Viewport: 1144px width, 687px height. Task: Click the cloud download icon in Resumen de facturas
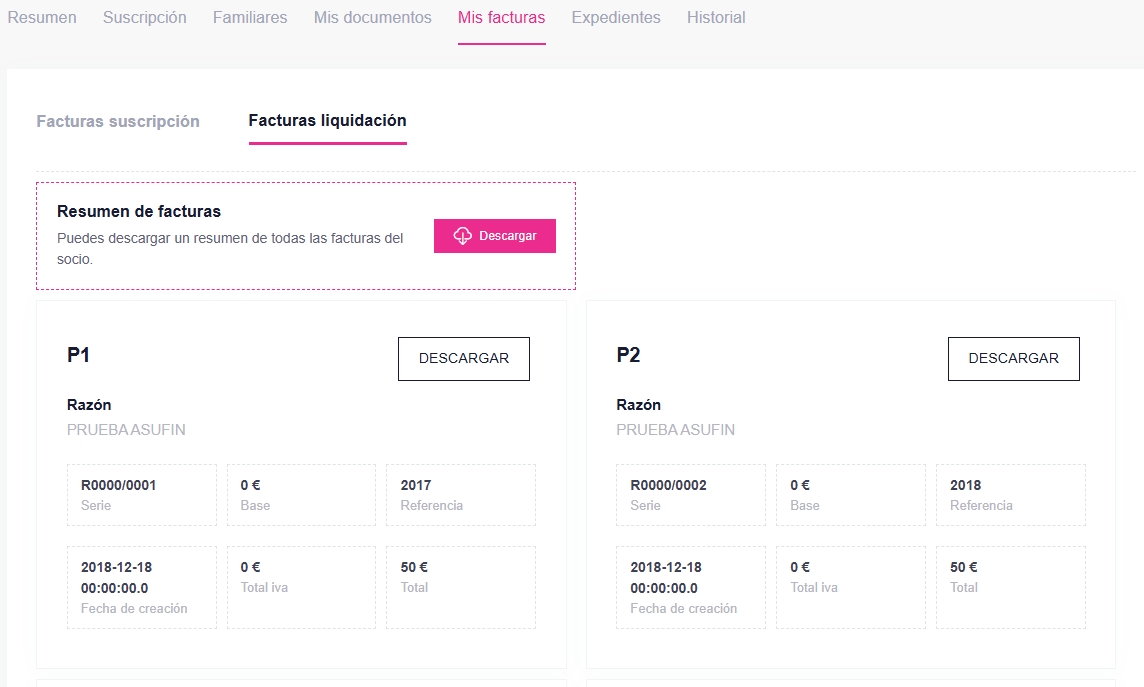[x=462, y=236]
